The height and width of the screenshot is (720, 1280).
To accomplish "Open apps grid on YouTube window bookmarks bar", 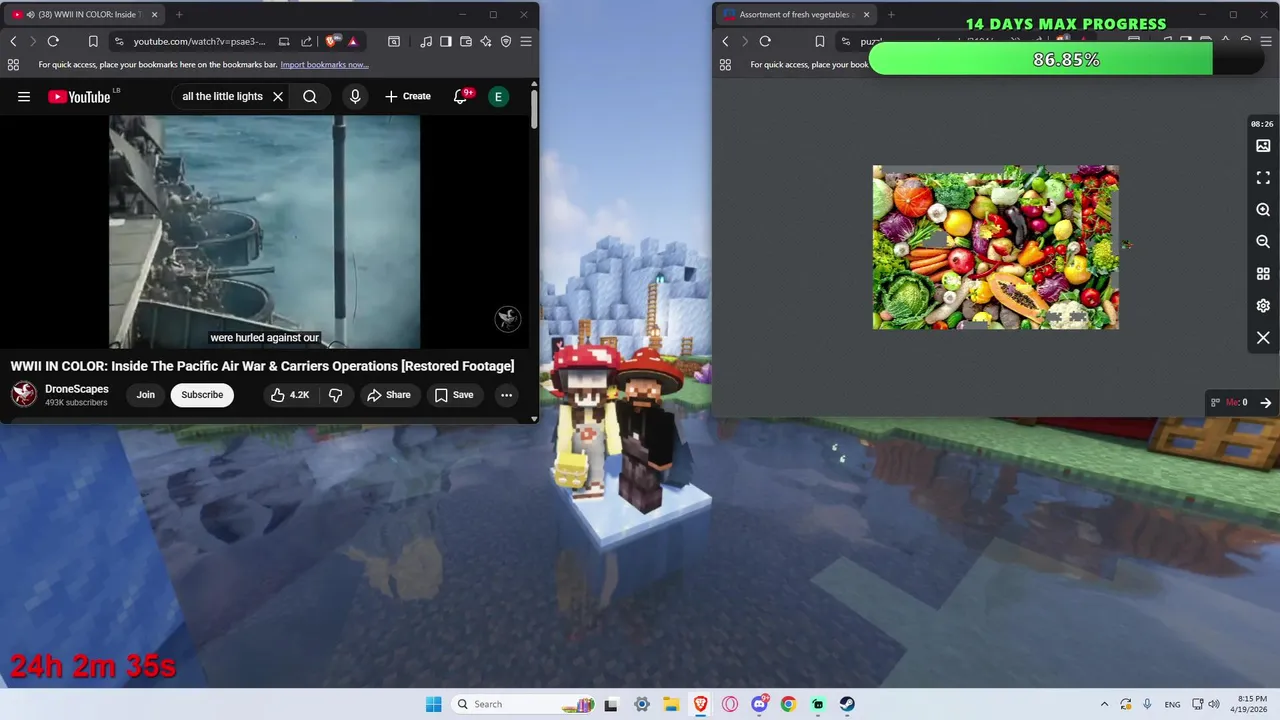I will 13,65.
